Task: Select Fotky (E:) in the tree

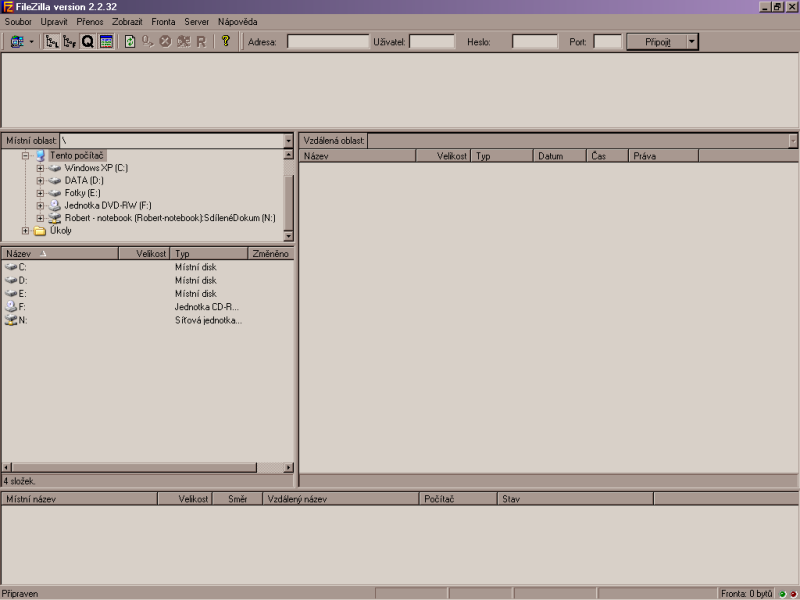Action: point(82,193)
